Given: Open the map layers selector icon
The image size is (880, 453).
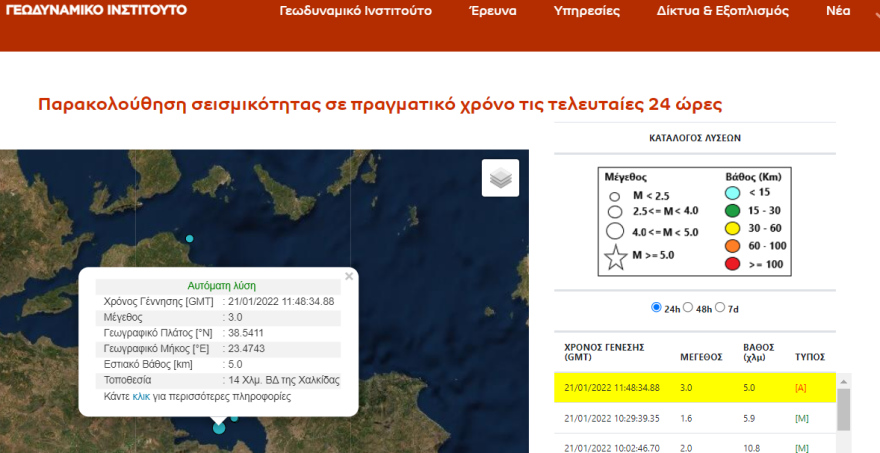Looking at the screenshot, I should point(500,178).
